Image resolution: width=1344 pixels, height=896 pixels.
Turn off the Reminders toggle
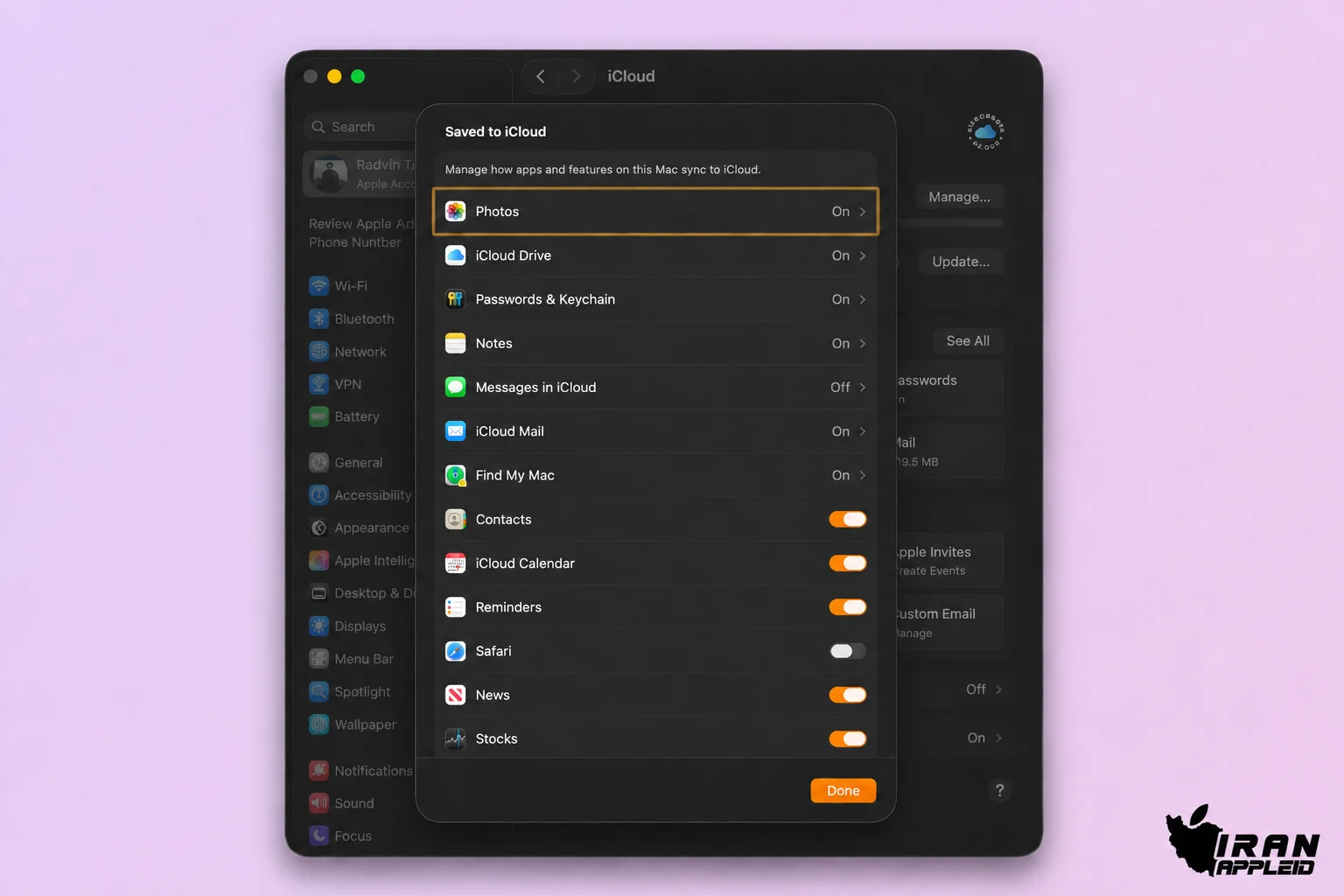(848, 607)
